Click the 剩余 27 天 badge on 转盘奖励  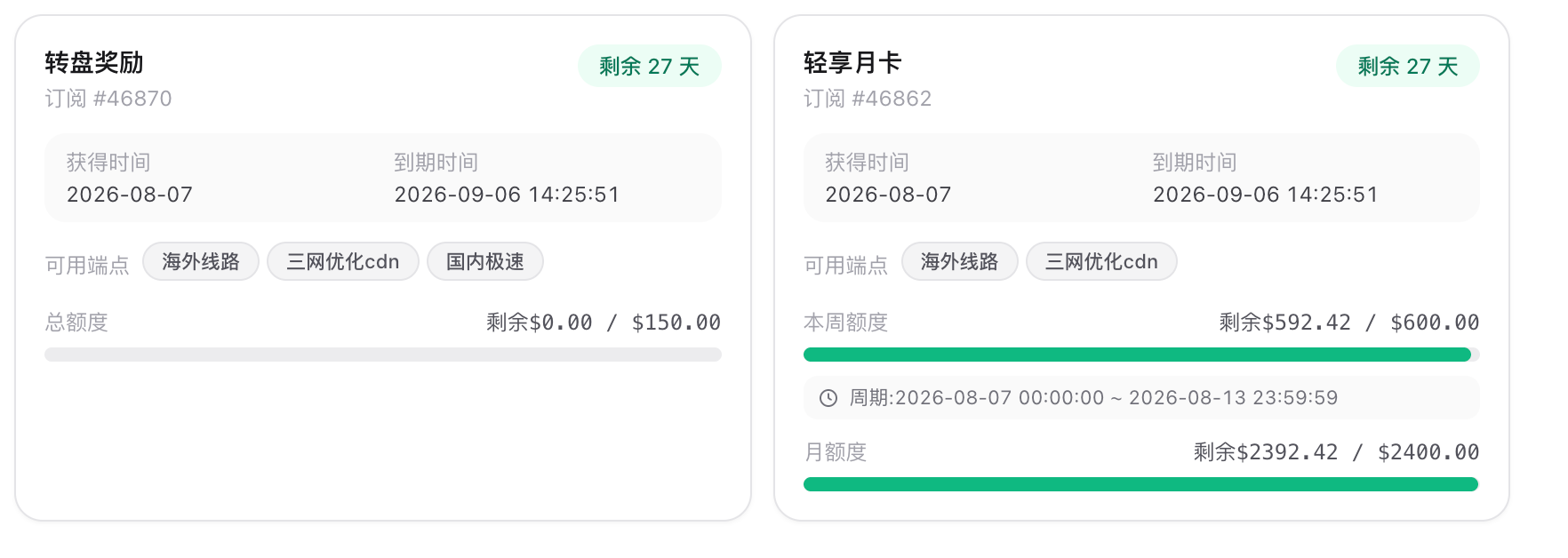click(650, 66)
